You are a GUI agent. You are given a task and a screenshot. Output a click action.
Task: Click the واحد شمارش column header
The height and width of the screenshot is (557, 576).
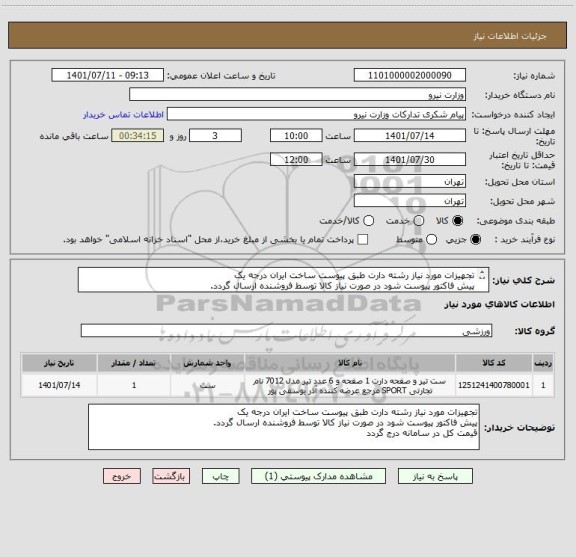[x=207, y=363]
